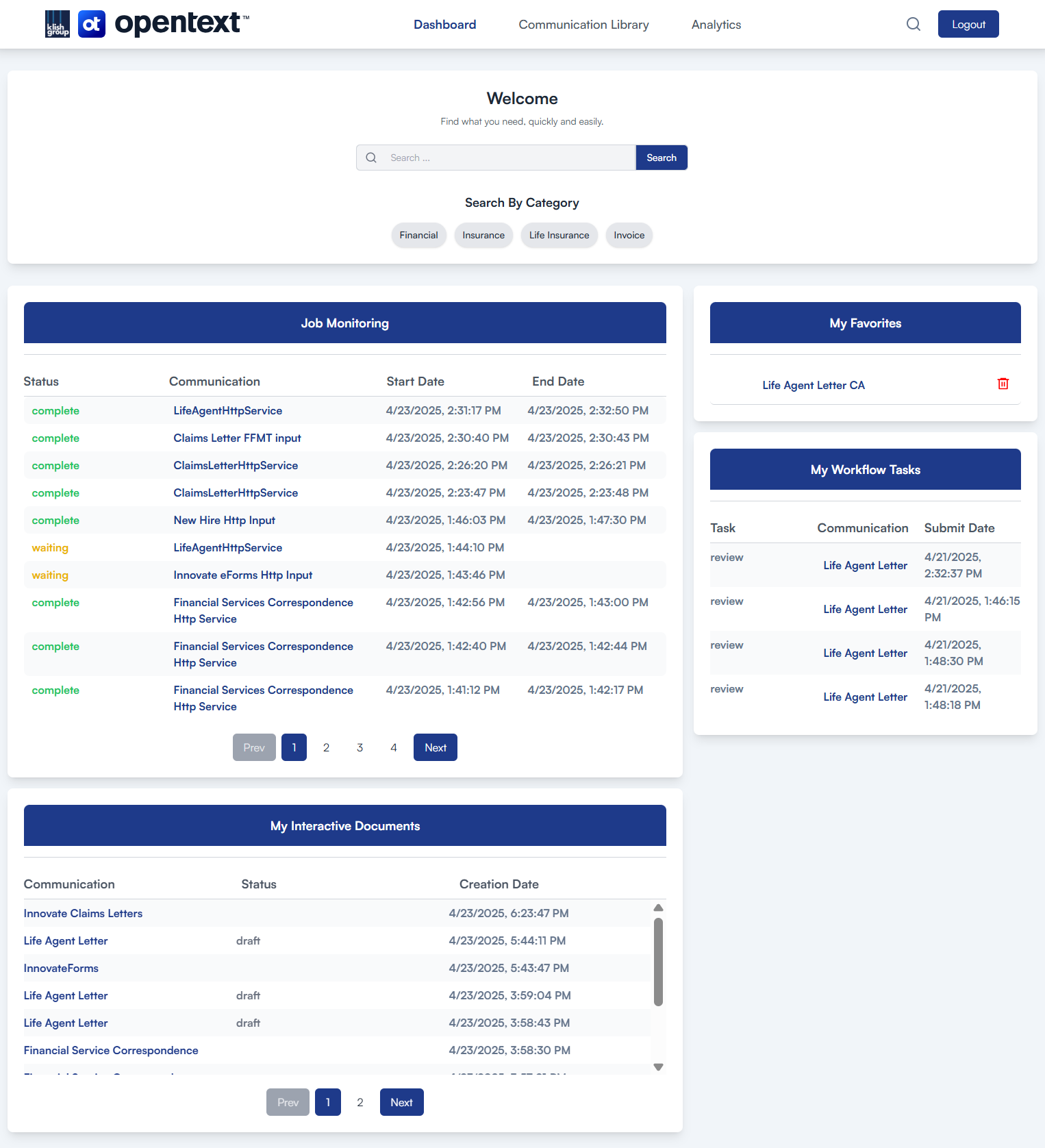Open Life Agent Letter draft created 3:58:43 PM
Viewport: 1045px width, 1148px height.
[x=66, y=1023]
